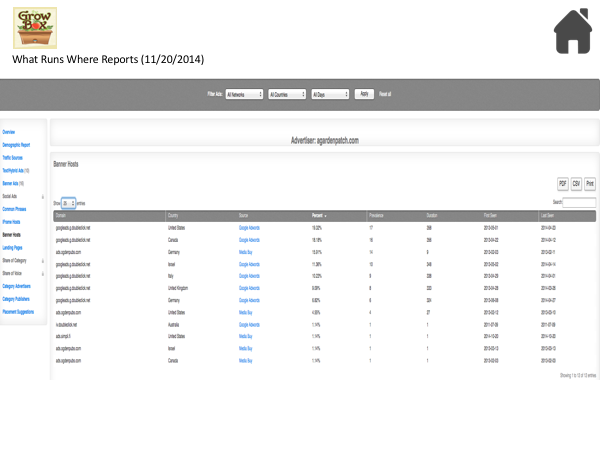Click the Print button
This screenshot has height=450, width=600.
point(590,184)
